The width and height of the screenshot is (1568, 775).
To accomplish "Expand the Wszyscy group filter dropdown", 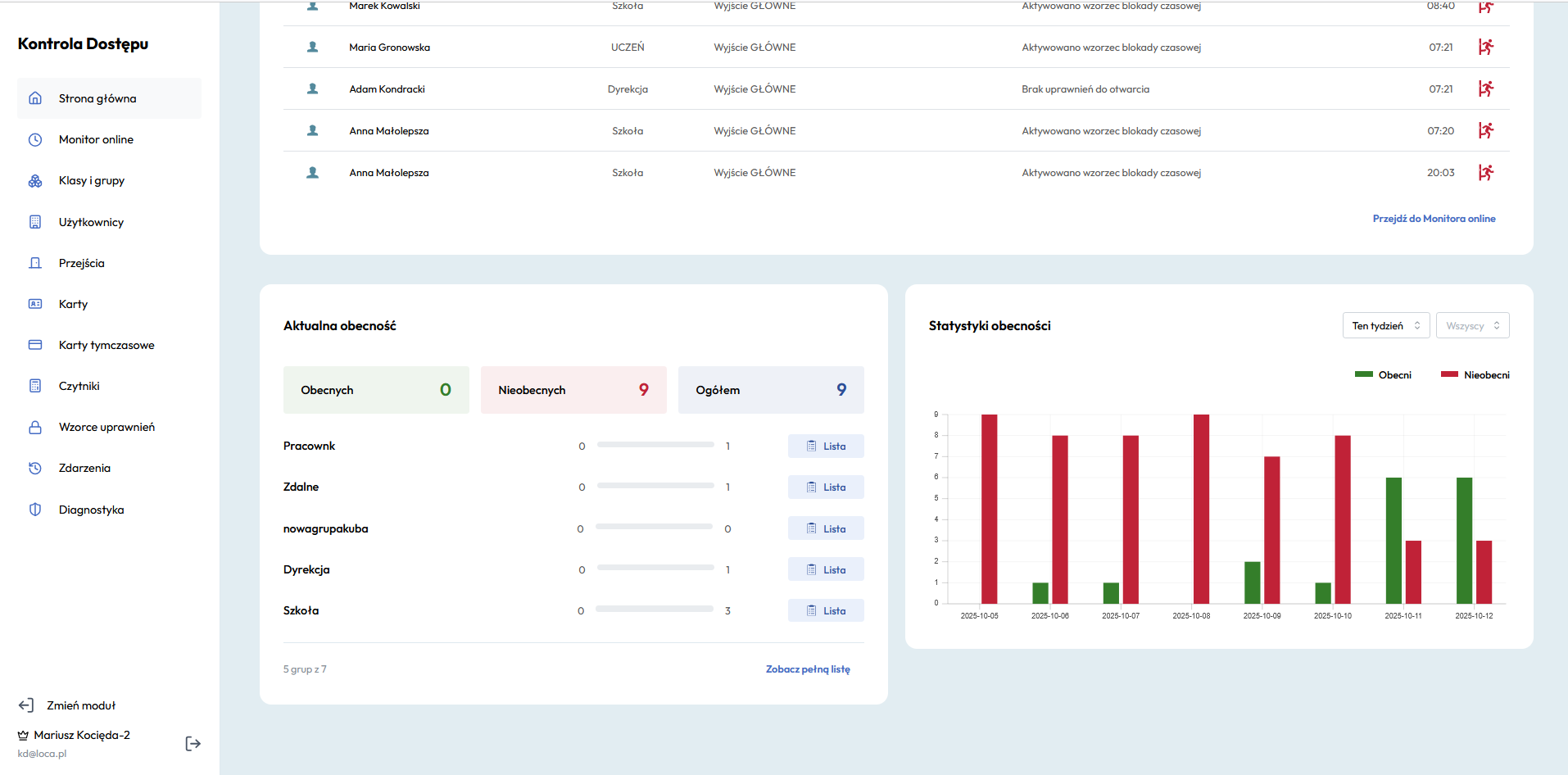I will tap(1472, 326).
